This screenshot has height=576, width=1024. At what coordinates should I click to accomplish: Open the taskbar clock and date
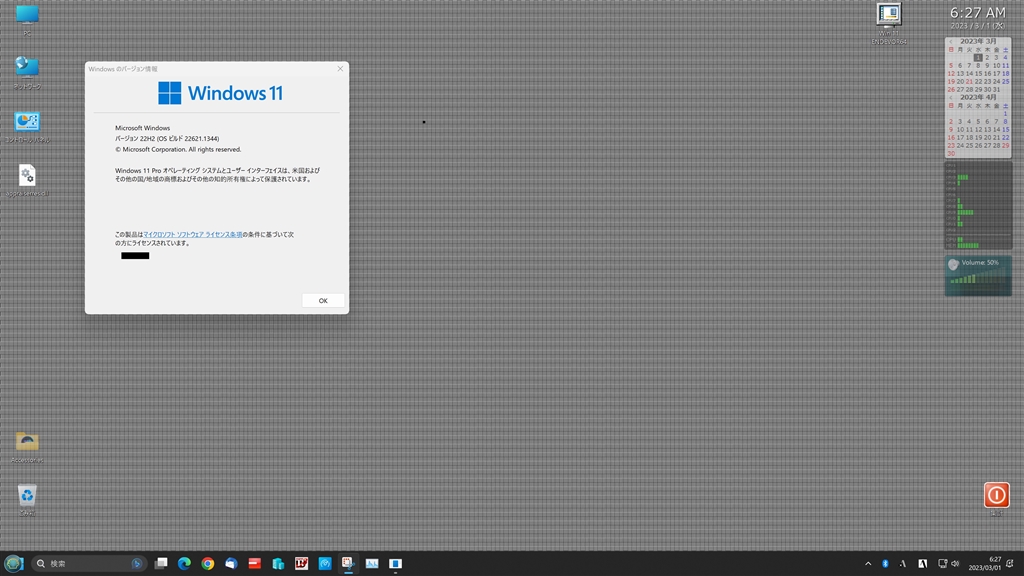(985, 564)
